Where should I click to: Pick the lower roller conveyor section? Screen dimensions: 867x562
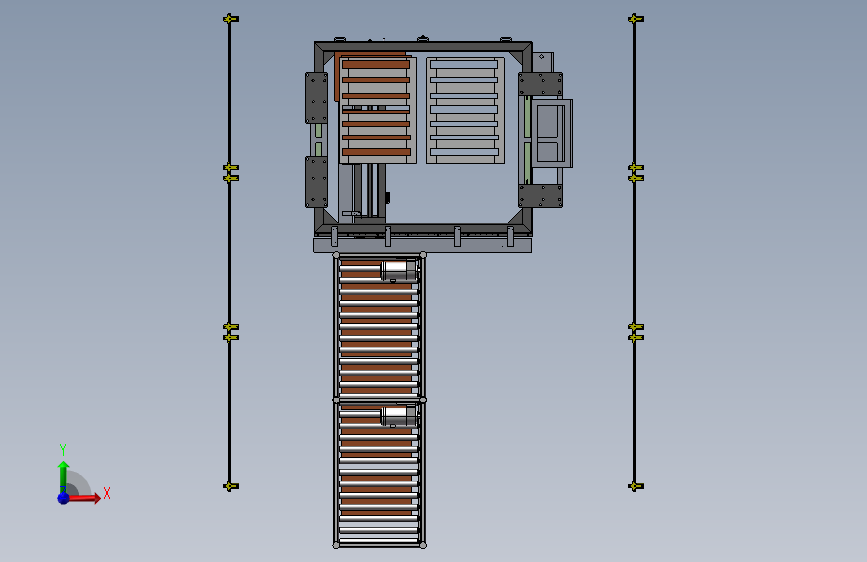click(x=379, y=473)
